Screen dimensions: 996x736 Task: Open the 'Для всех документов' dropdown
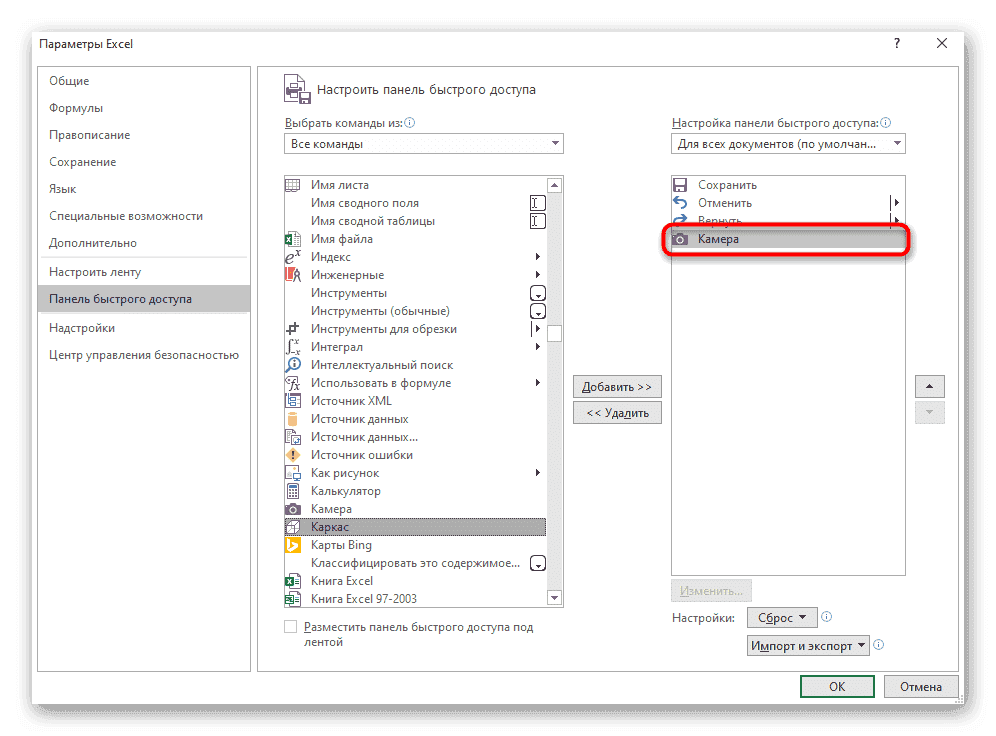(x=788, y=144)
